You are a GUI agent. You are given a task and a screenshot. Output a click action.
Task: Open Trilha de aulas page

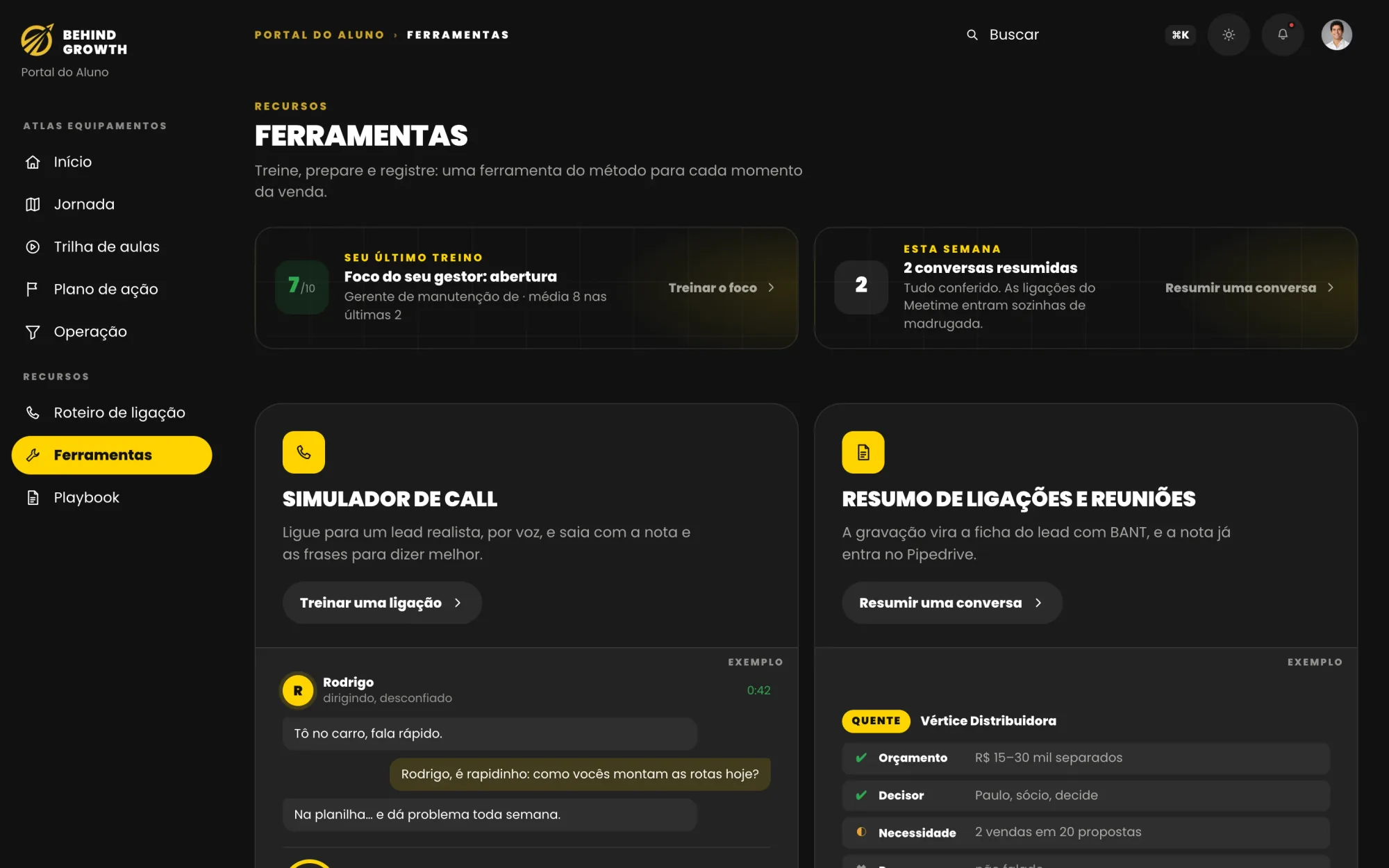click(112, 247)
